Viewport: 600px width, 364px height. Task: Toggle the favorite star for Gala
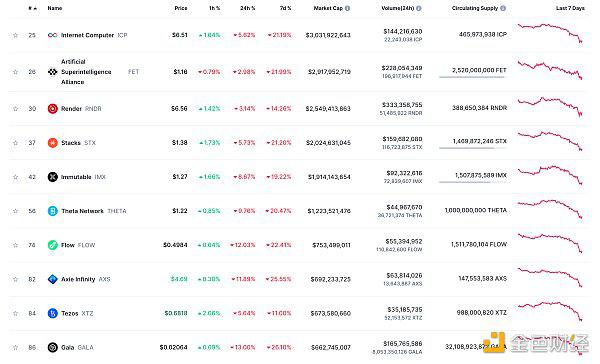(x=15, y=348)
